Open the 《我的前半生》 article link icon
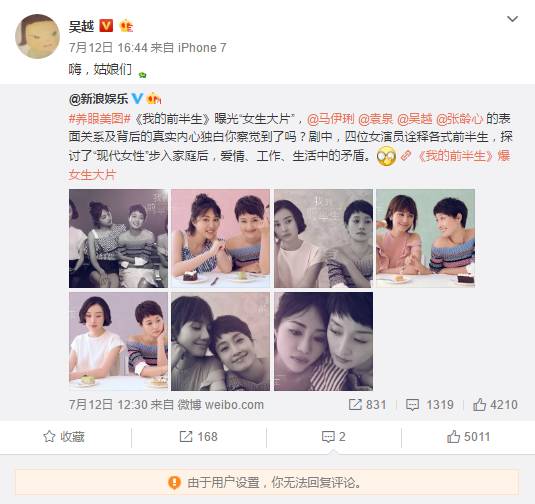Image resolution: width=535 pixels, height=504 pixels. (x=405, y=156)
